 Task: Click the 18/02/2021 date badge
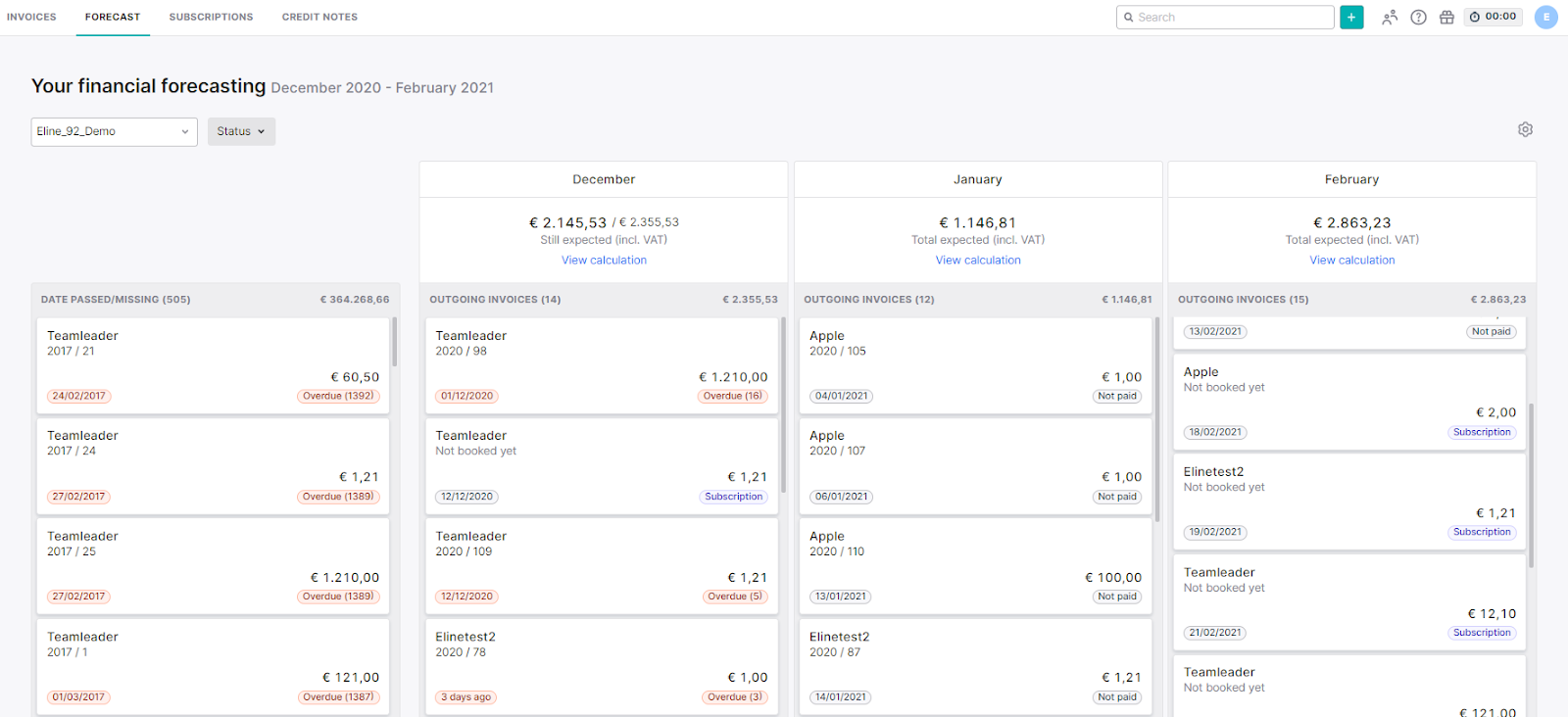point(1215,432)
